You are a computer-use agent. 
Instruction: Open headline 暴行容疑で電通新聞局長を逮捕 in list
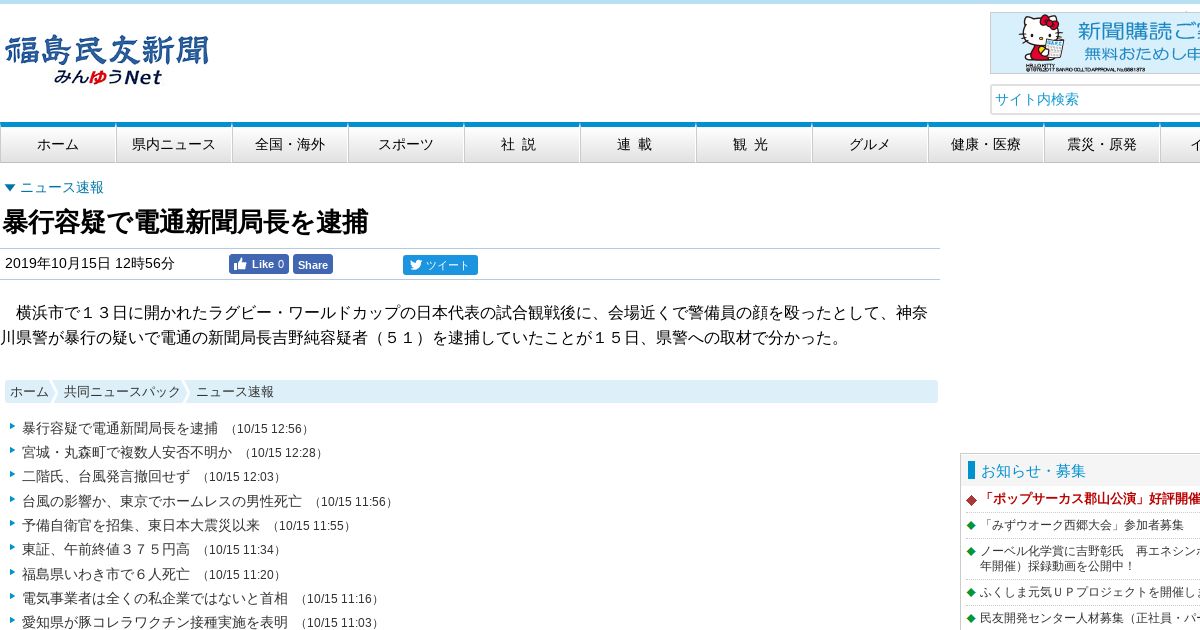pos(120,428)
